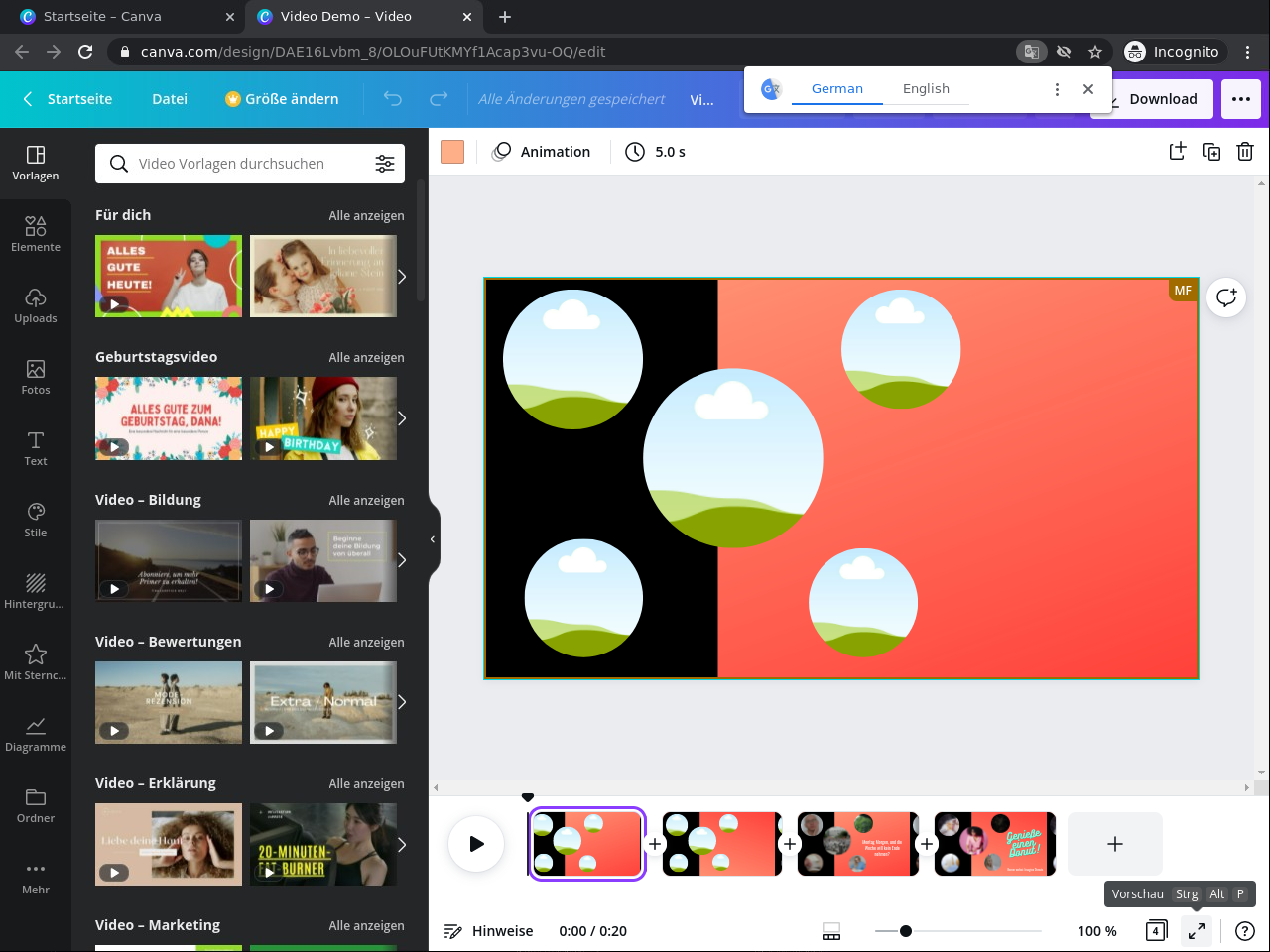Play the video timeline
Viewport: 1270px width, 952px height.
477,844
